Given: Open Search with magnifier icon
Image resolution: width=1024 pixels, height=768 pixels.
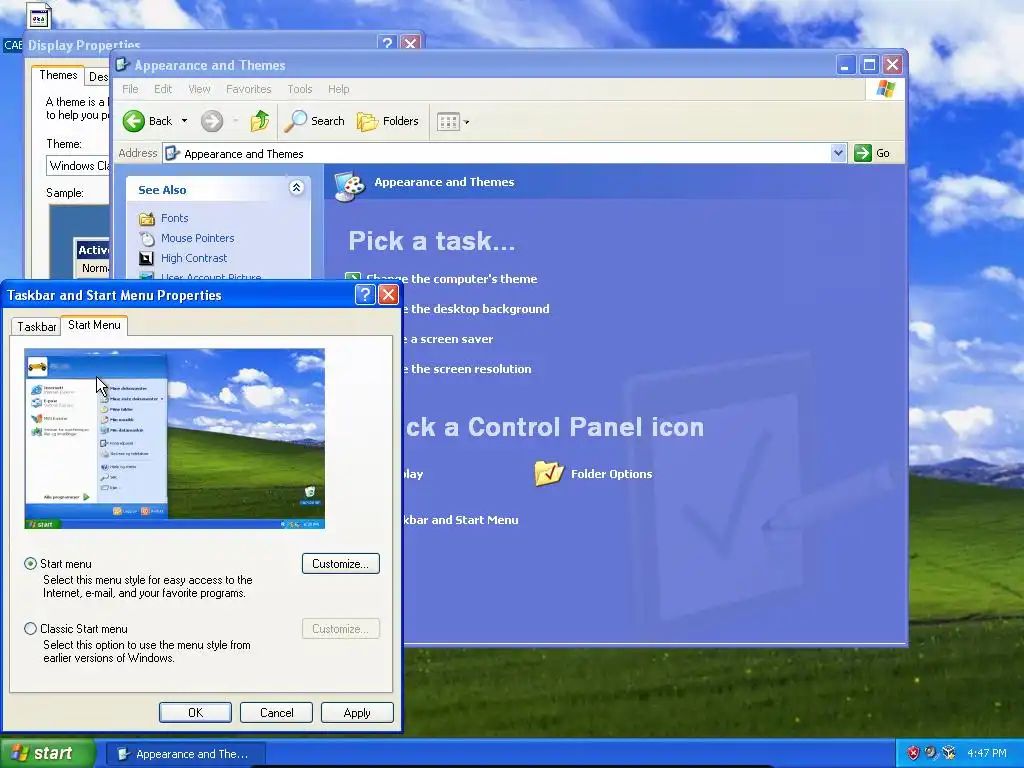Looking at the screenshot, I should [315, 121].
